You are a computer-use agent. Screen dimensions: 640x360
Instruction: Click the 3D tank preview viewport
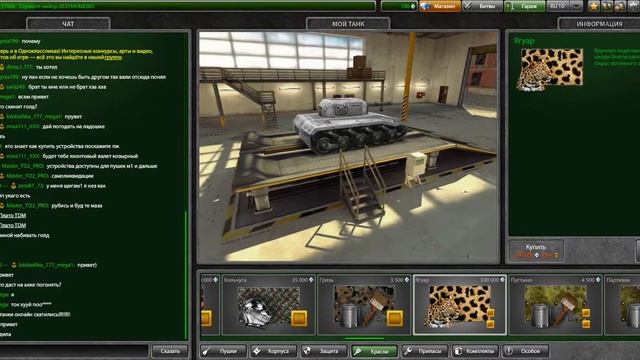pos(349,147)
